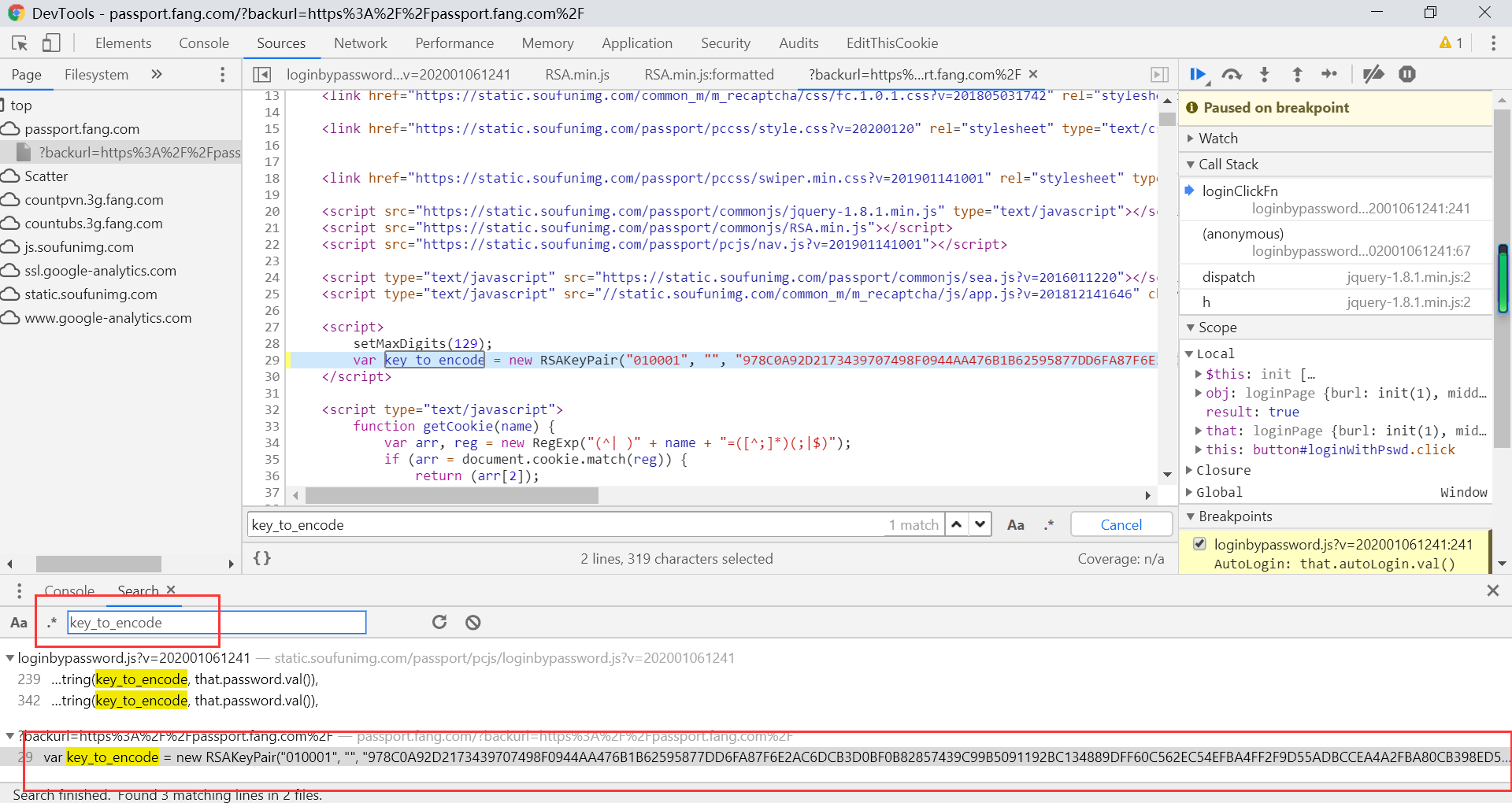The image size is (1512, 803).
Task: Deactivate all breakpoints
Action: (x=1373, y=74)
